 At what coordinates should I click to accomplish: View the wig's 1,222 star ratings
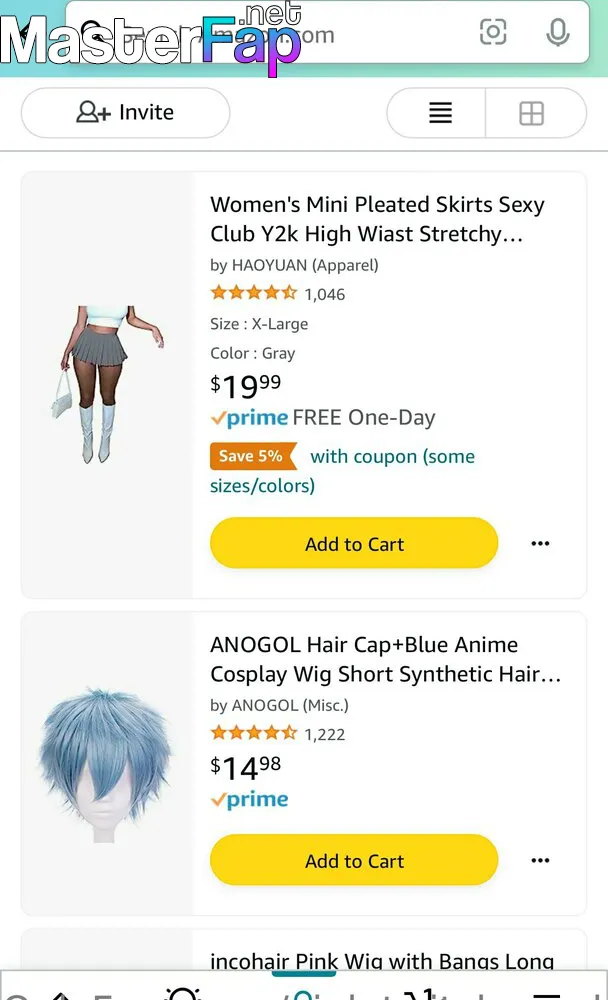(x=278, y=733)
